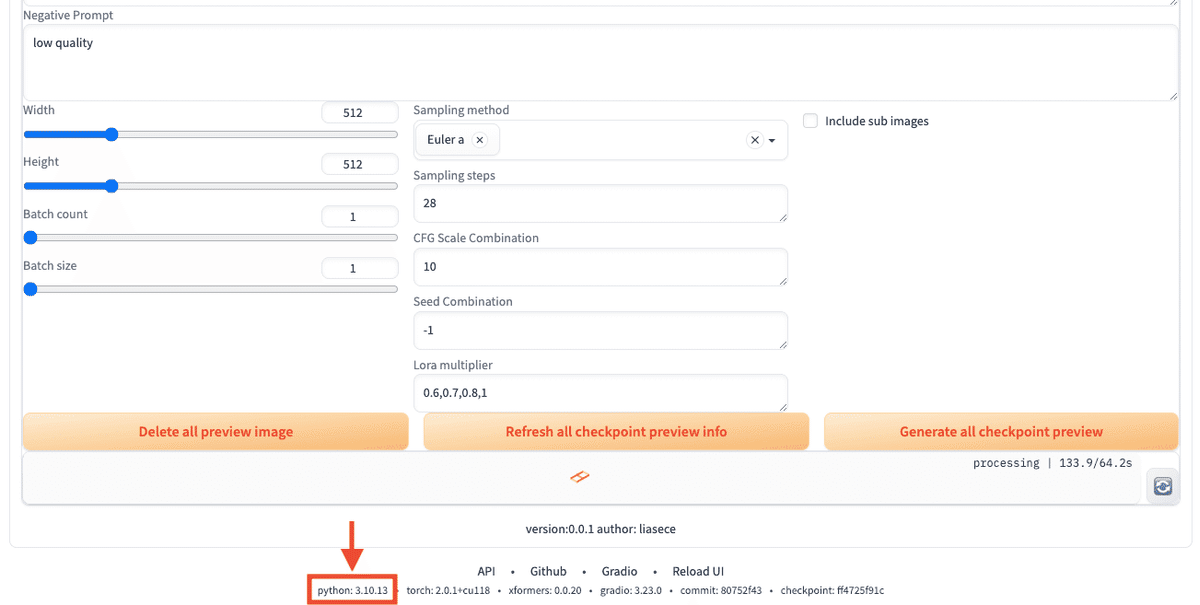Image resolution: width=1200 pixels, height=605 pixels.
Task: Click the Seed Combination input field
Action: [600, 330]
